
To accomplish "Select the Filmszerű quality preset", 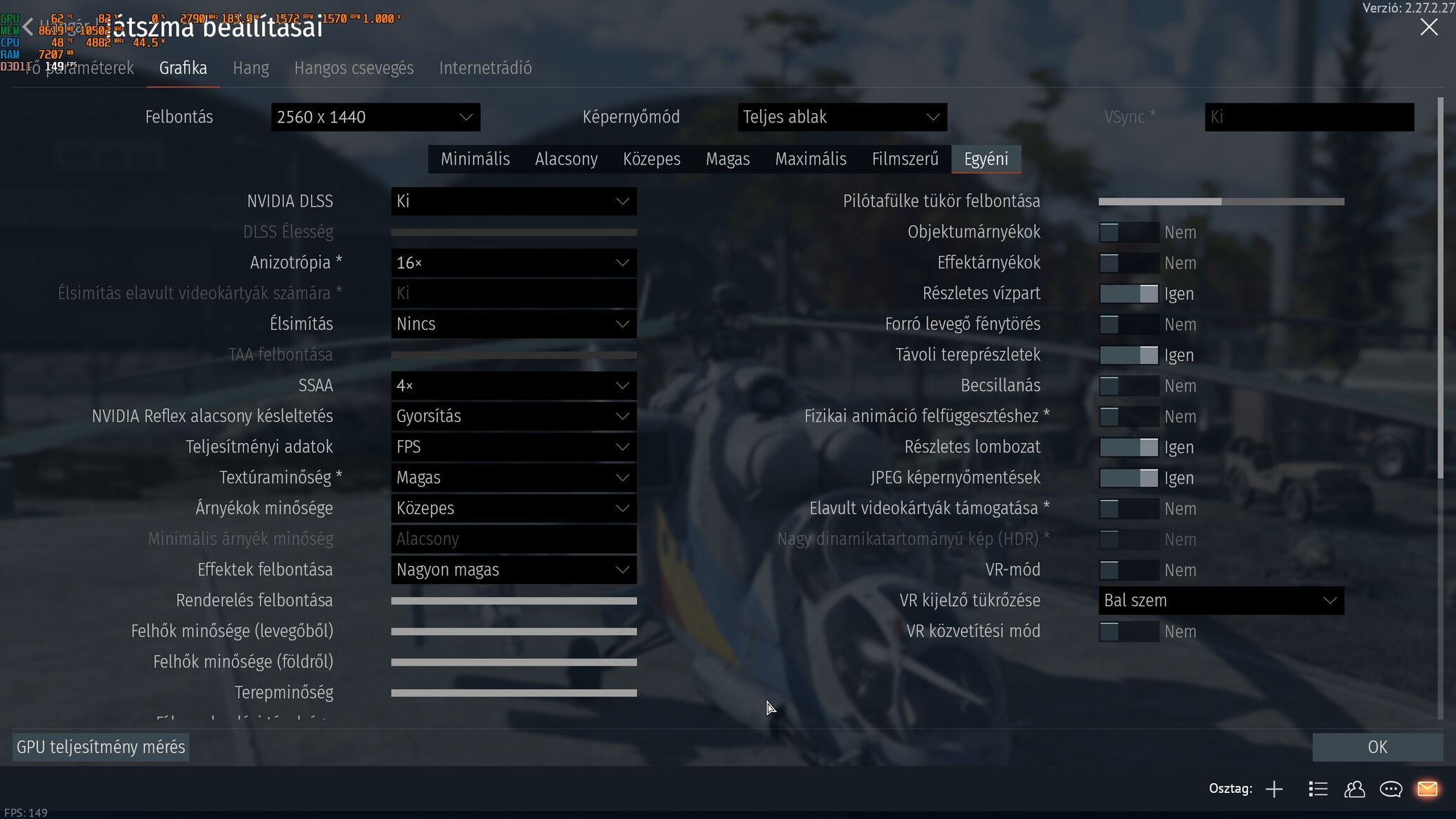I will (x=905, y=159).
